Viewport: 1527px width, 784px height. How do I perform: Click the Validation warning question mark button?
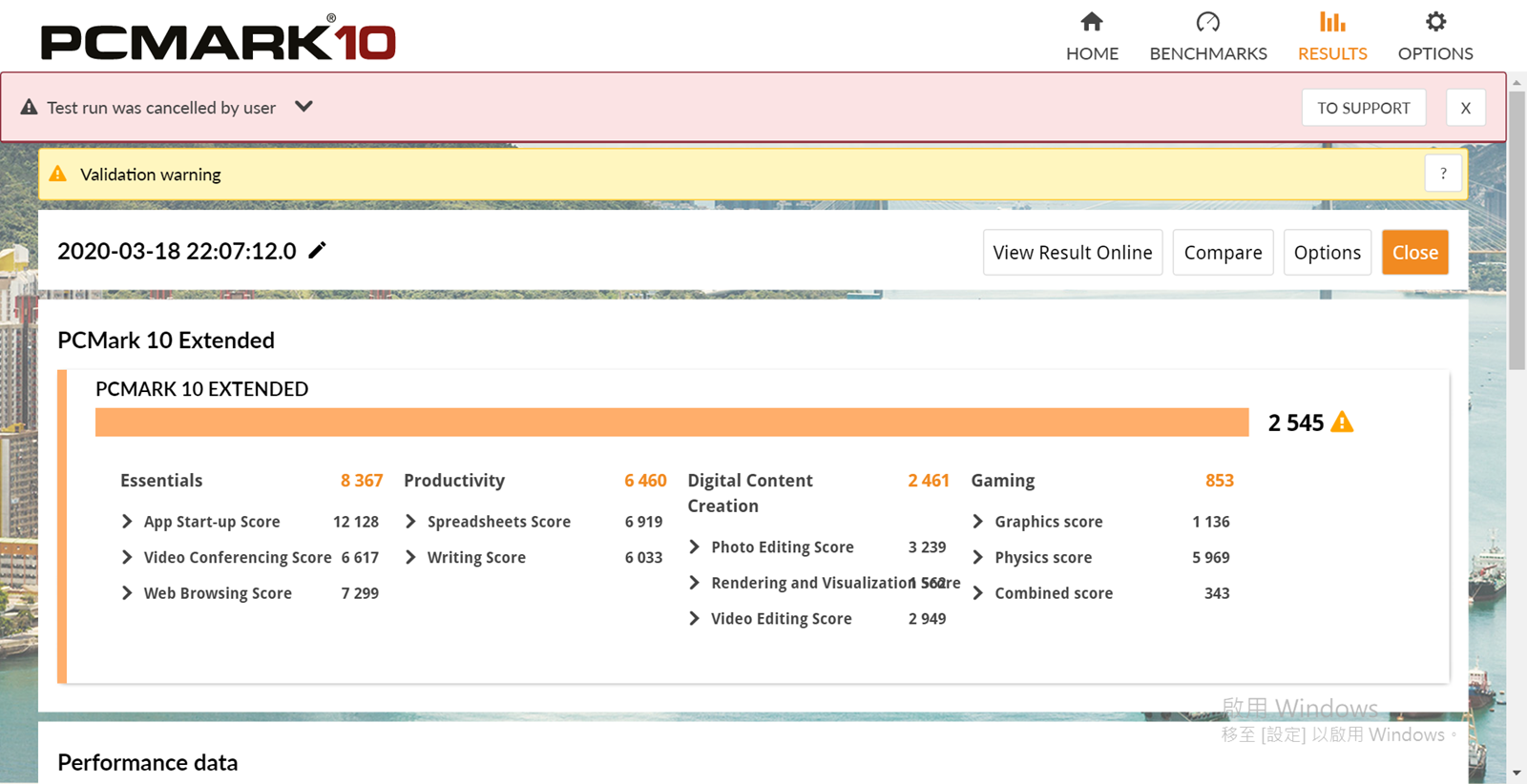[x=1443, y=174]
